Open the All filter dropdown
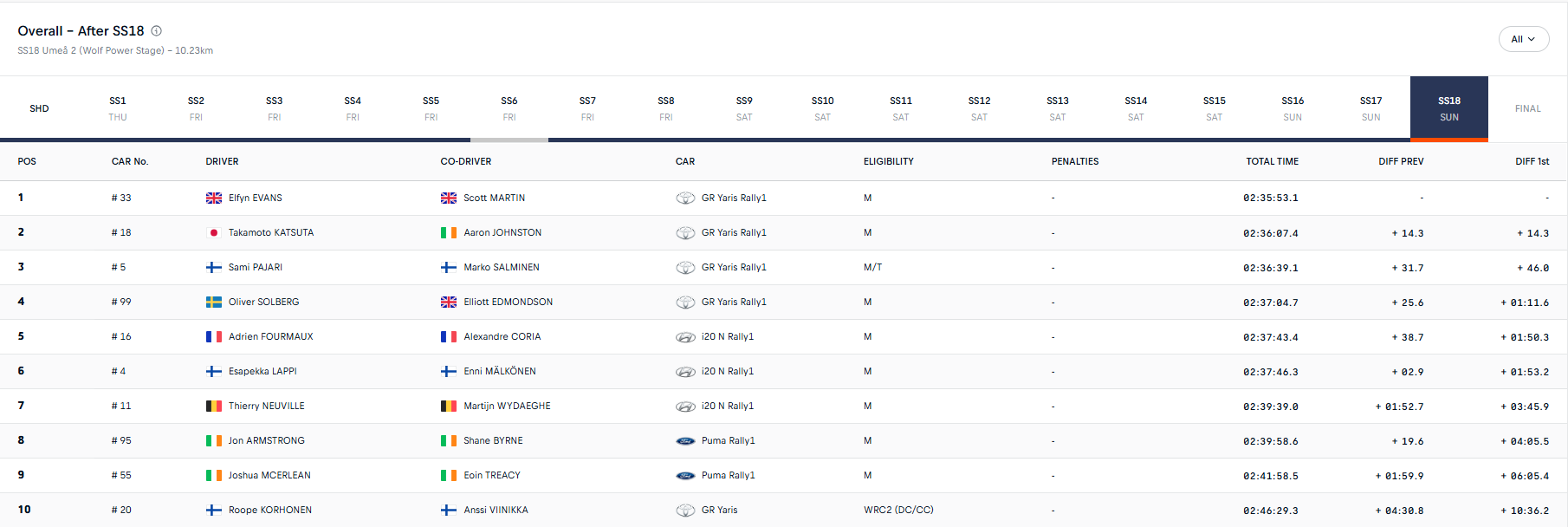The width and height of the screenshot is (1568, 527). 1523,39
